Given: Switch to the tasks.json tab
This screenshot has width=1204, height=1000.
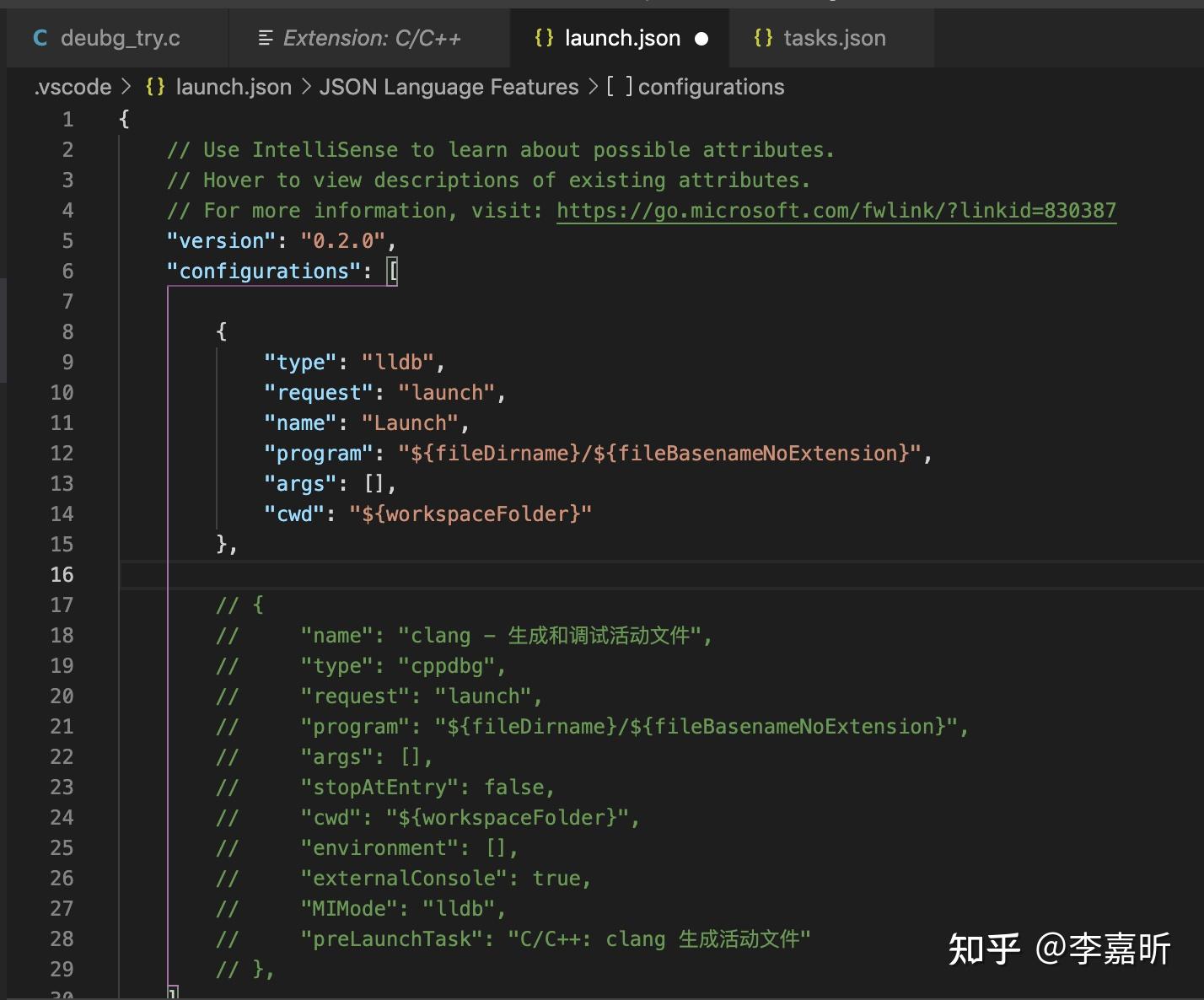Looking at the screenshot, I should tap(835, 37).
